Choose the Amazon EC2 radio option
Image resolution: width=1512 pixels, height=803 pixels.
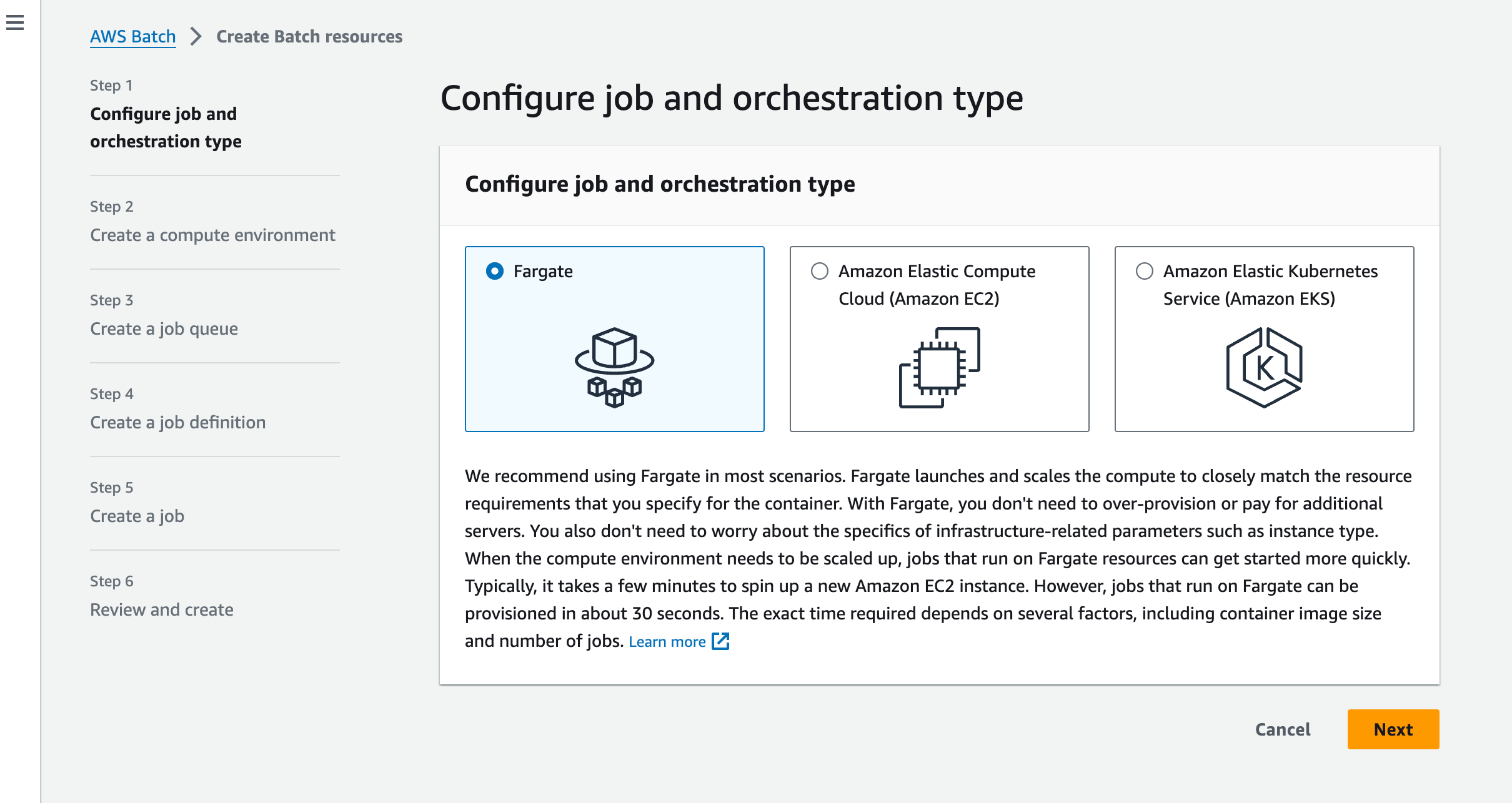tap(820, 271)
